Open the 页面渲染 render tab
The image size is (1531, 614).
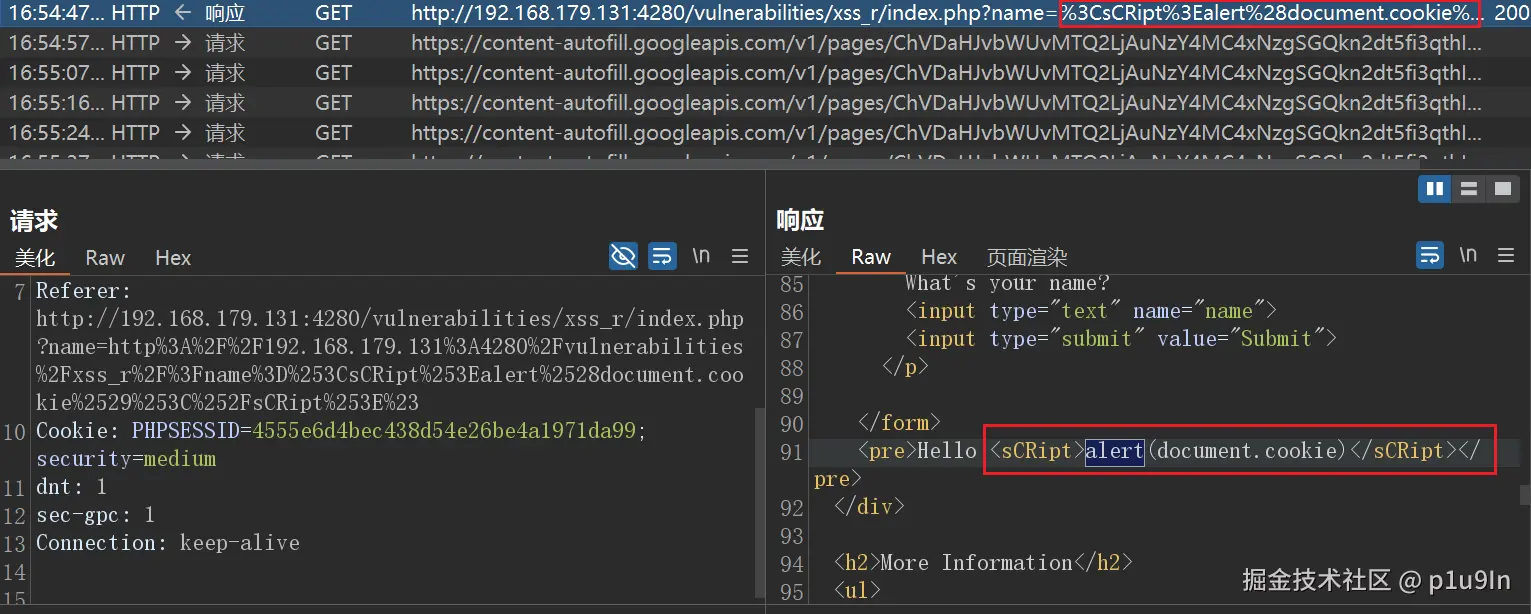[x=1027, y=257]
